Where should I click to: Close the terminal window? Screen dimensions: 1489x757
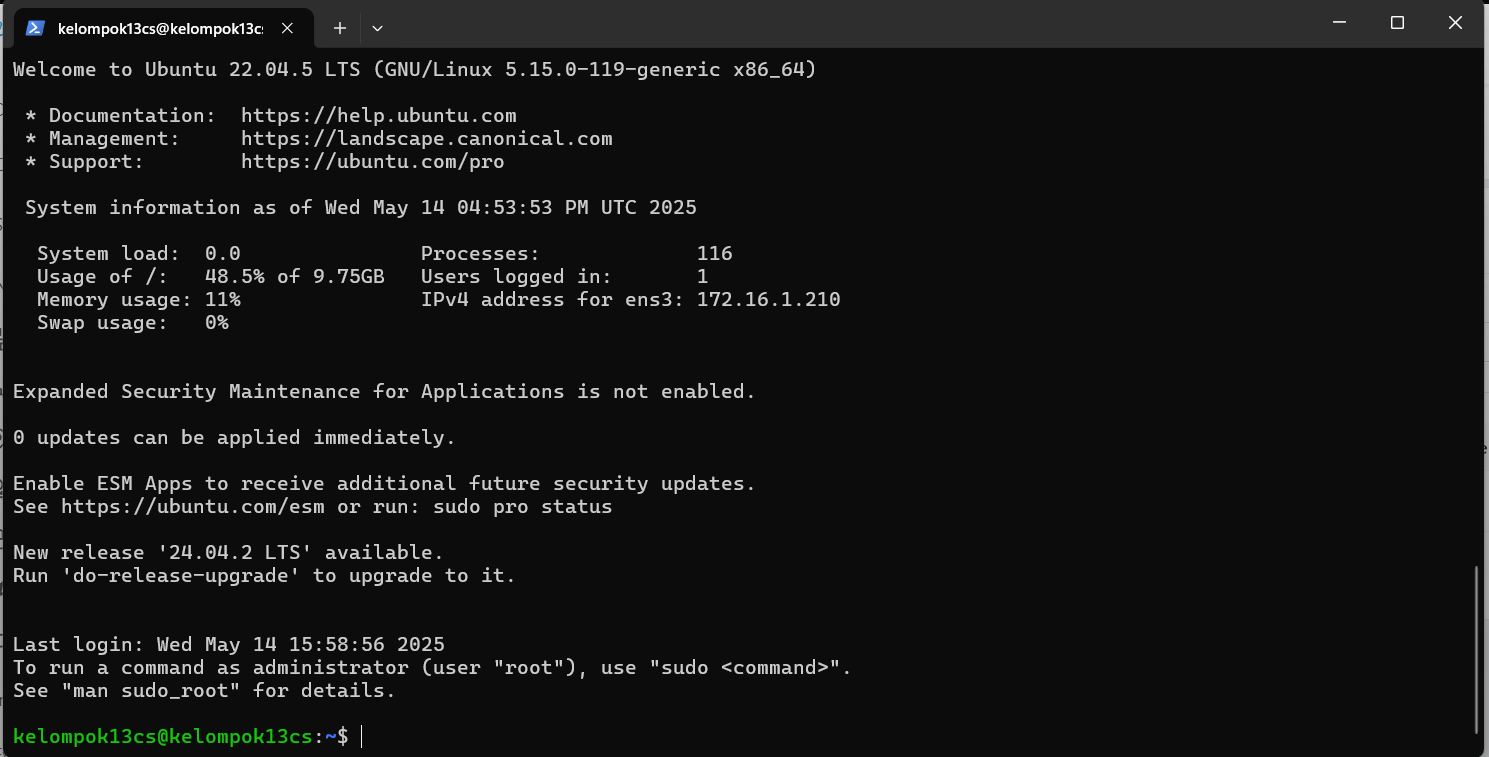1455,23
